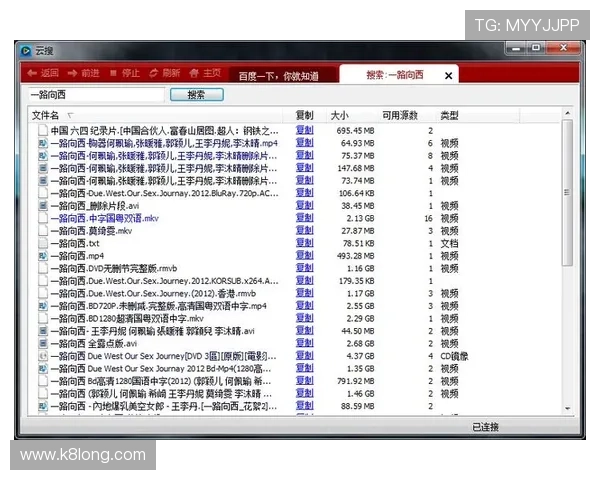Click the video icon of the 147.68 MB row
The width and height of the screenshot is (600, 480).
pyautogui.click(x=43, y=168)
